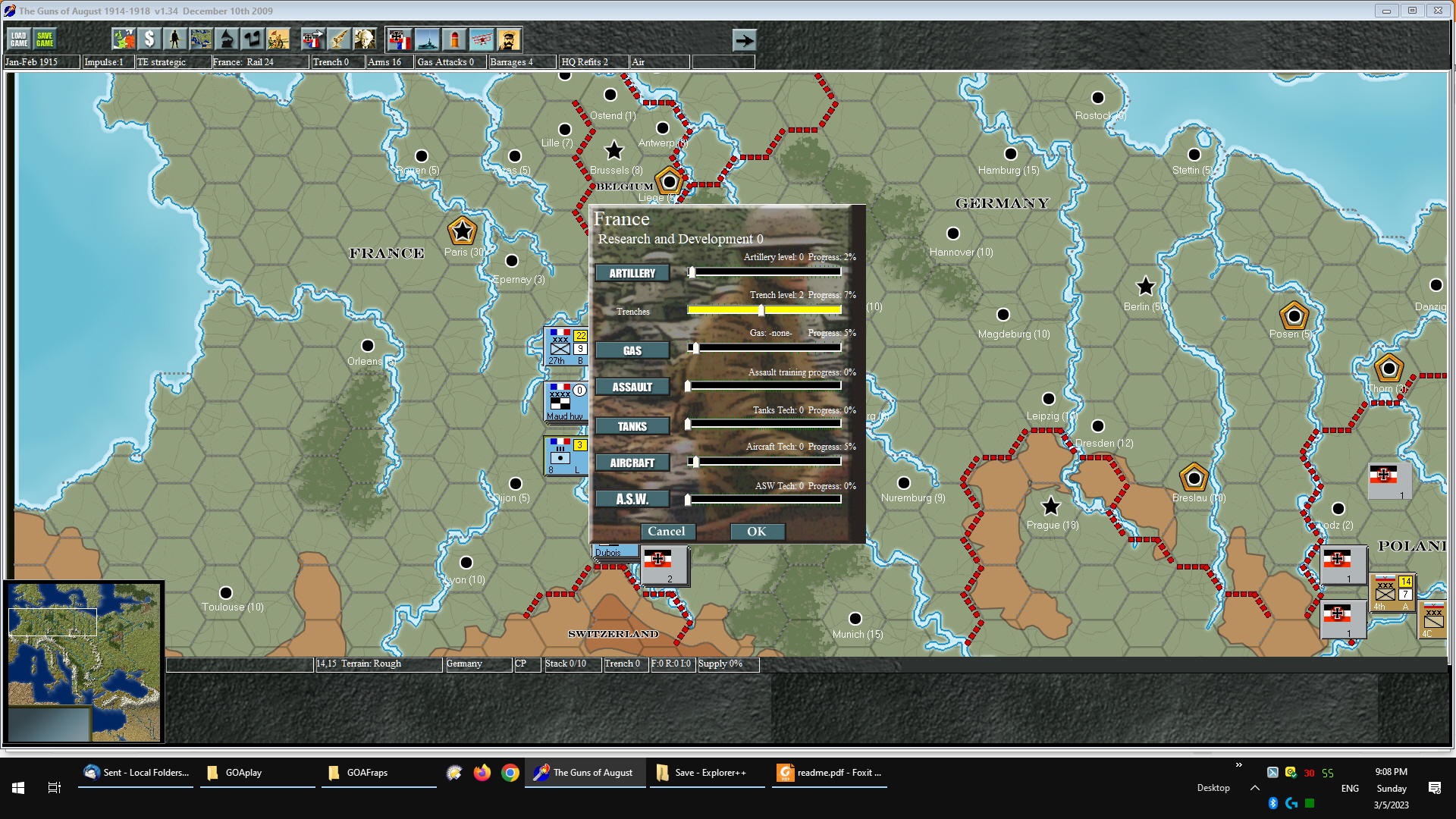Click the 'HQ Refits 2' status field

[594, 62]
